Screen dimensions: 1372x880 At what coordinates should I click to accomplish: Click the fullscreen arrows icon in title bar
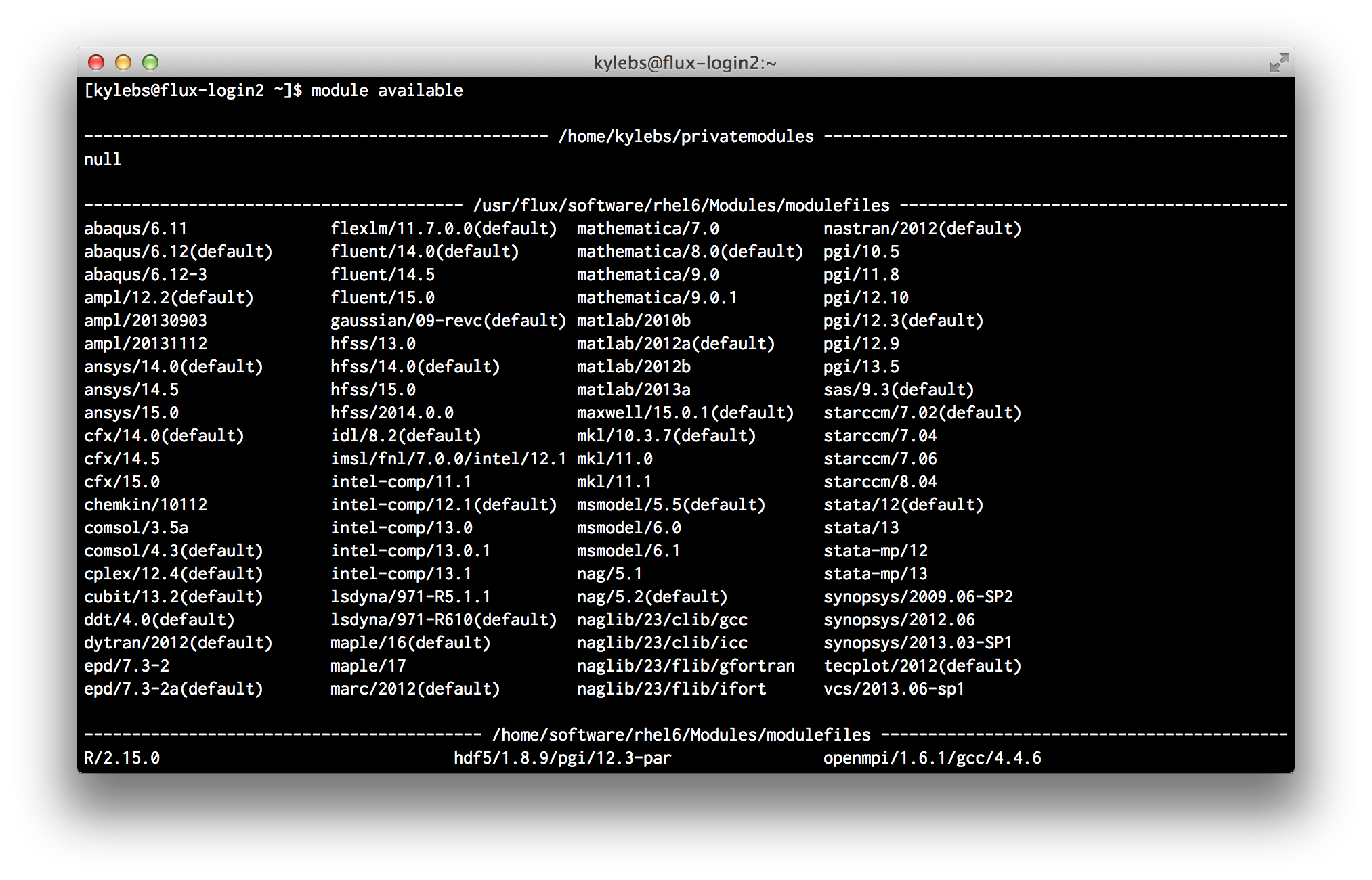click(x=1279, y=63)
